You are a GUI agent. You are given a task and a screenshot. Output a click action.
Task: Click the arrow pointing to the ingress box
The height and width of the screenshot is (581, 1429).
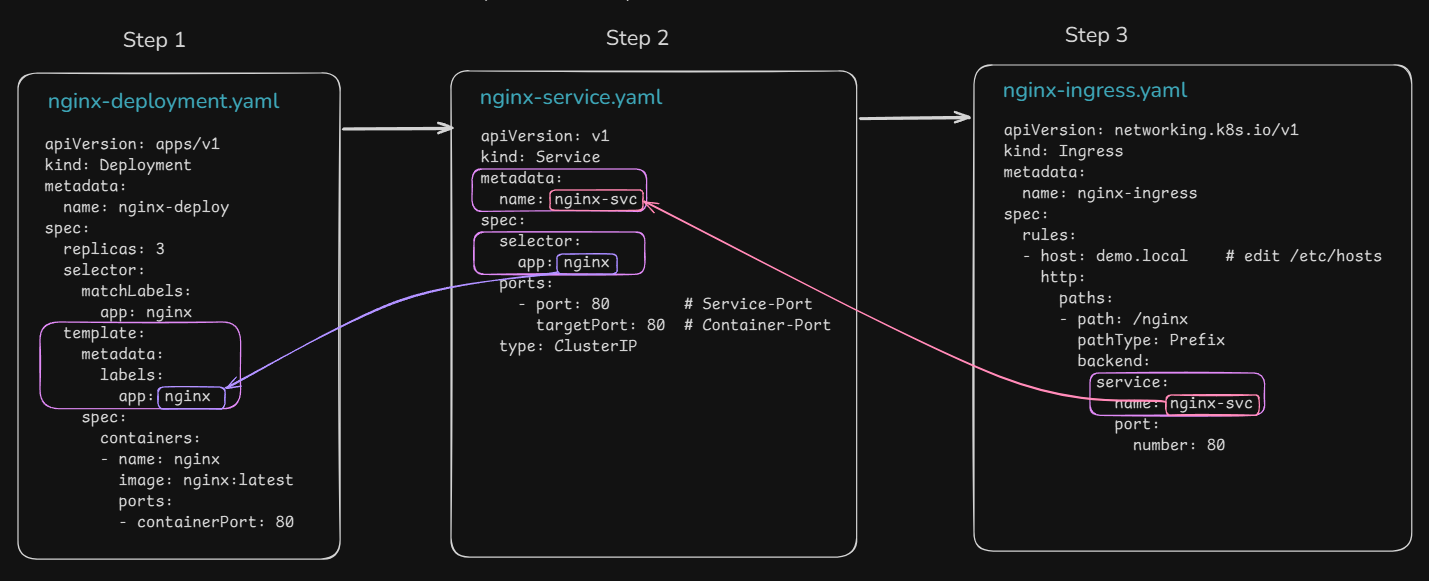pyautogui.click(x=915, y=118)
